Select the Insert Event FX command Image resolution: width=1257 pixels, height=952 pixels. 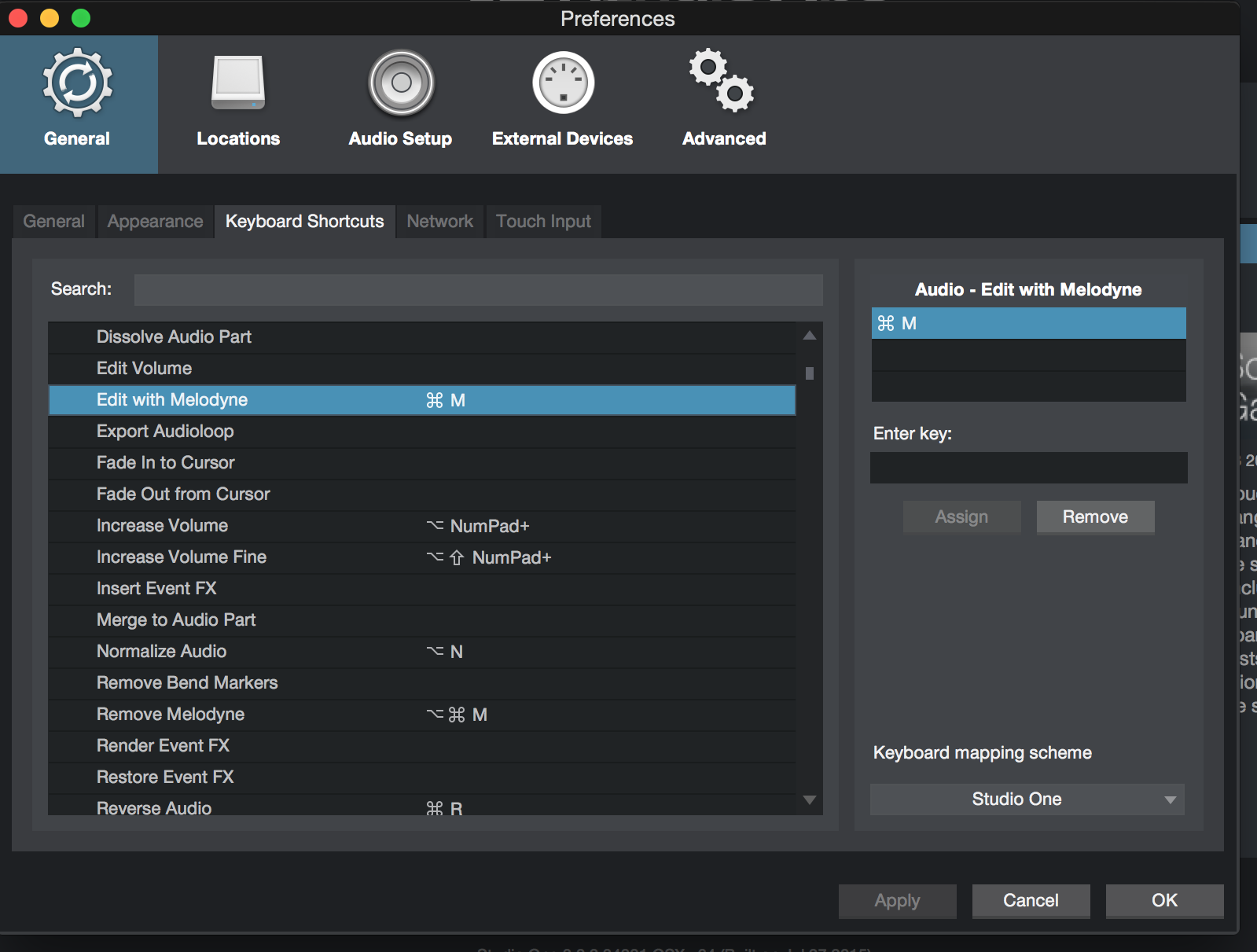(x=422, y=589)
